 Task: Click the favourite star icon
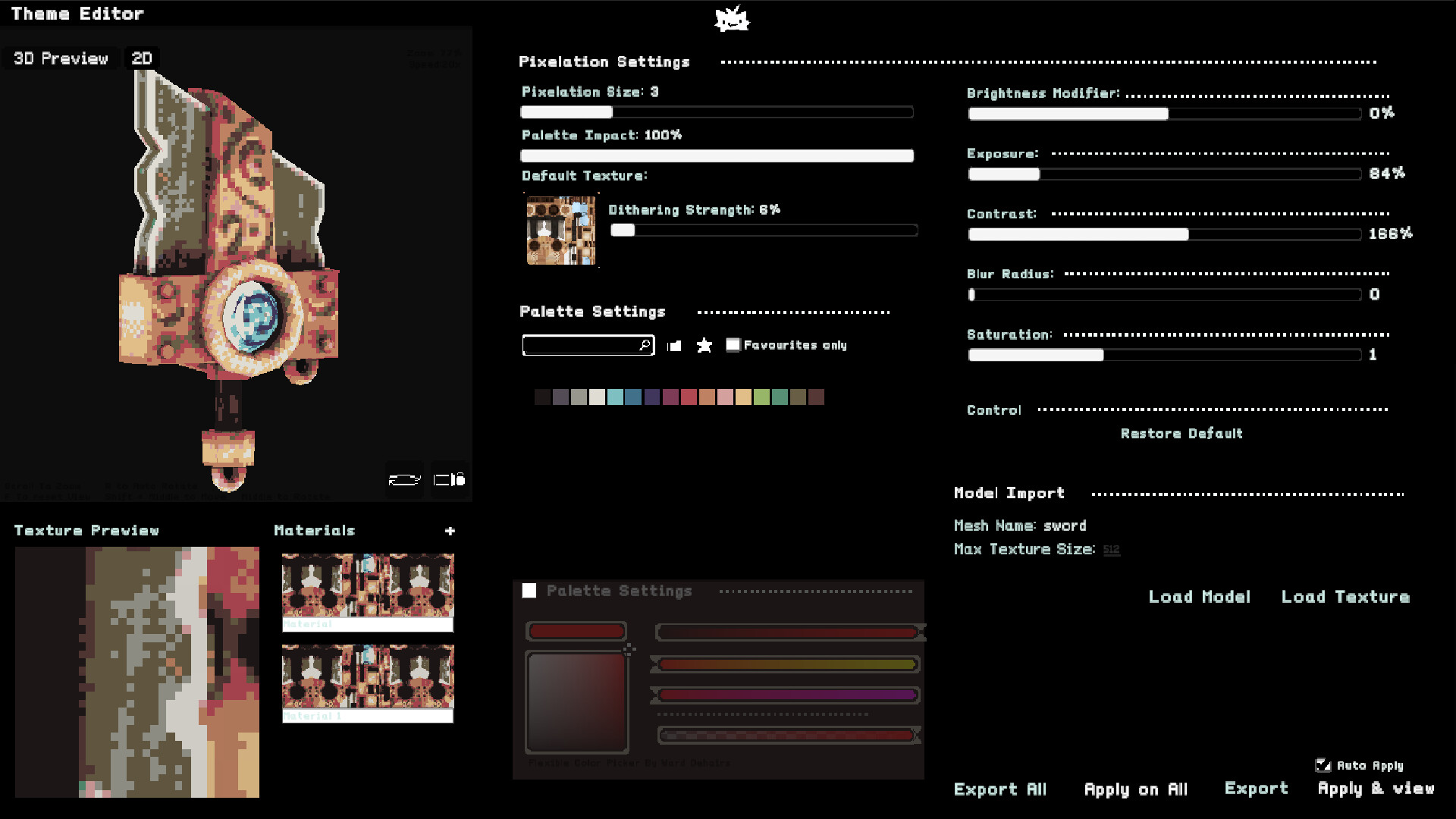click(x=704, y=346)
